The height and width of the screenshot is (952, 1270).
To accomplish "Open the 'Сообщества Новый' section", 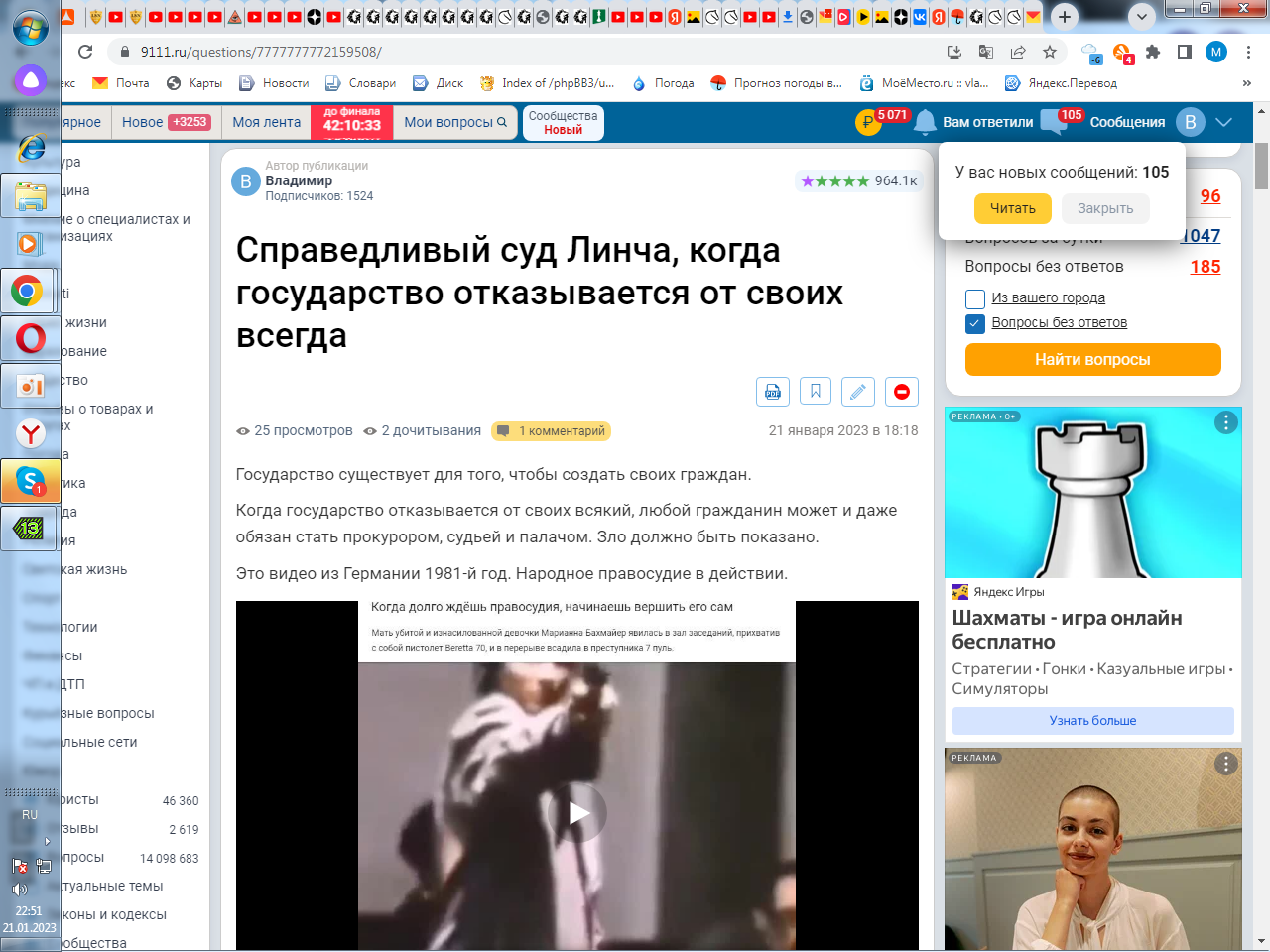I will 563,122.
